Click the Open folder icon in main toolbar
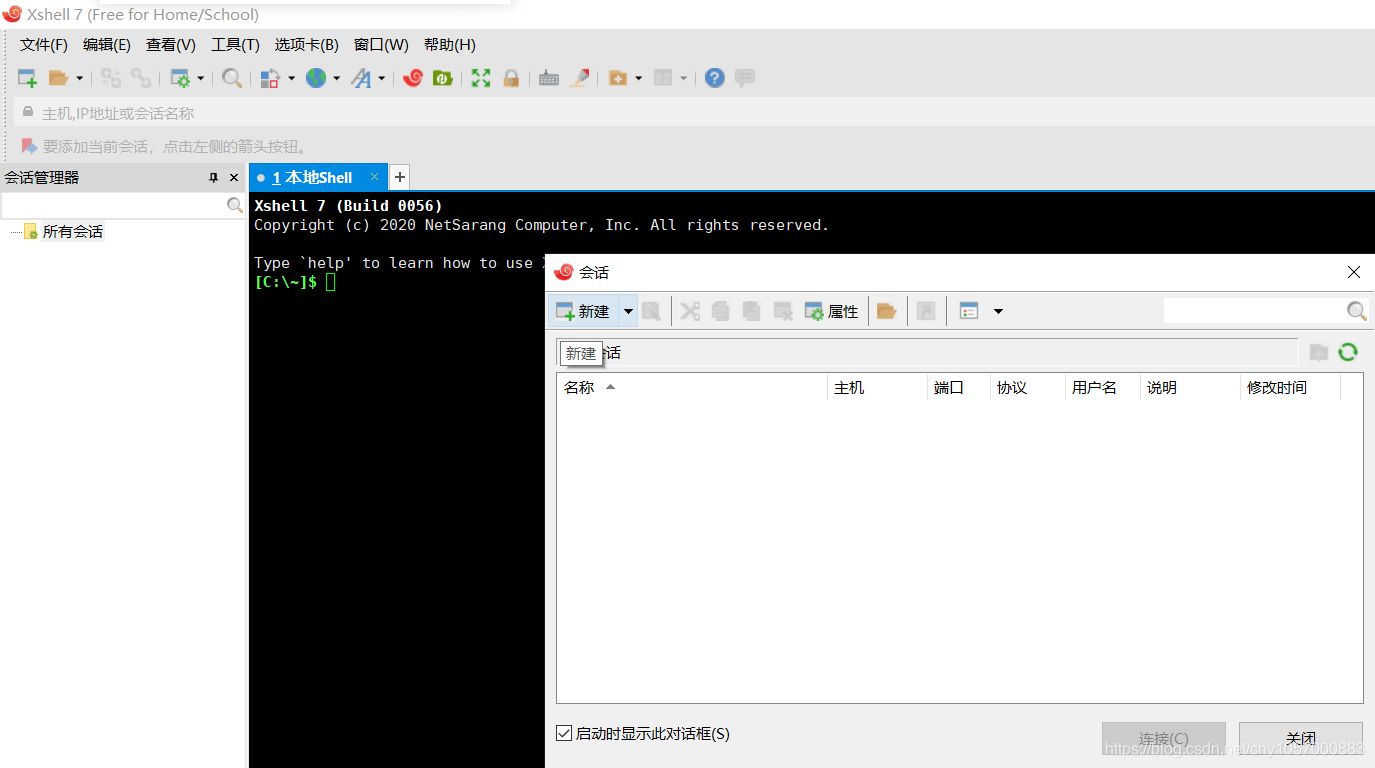Screen dimensions: 1375x768 pos(58,78)
